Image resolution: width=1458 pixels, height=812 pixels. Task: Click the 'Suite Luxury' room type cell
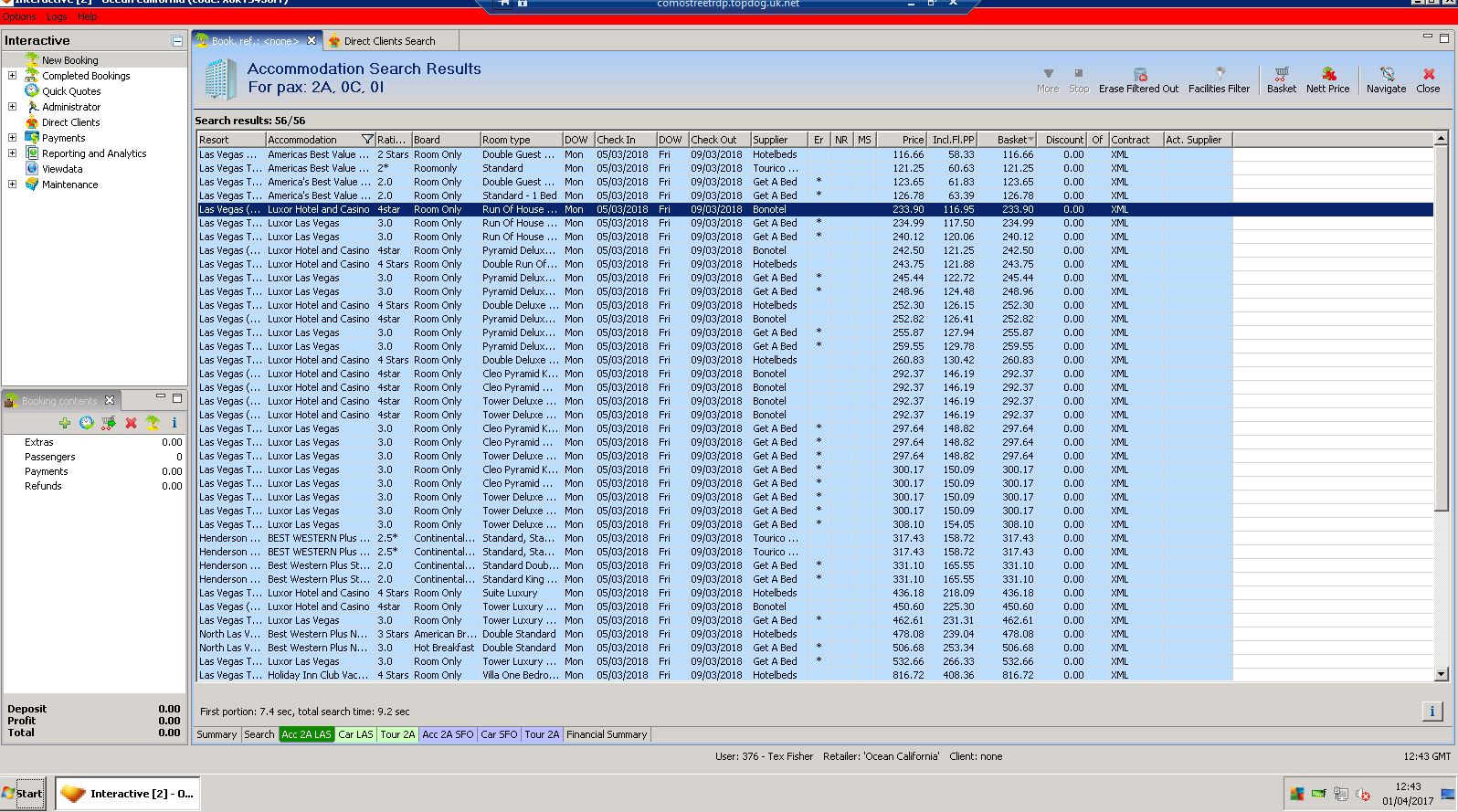pos(520,593)
